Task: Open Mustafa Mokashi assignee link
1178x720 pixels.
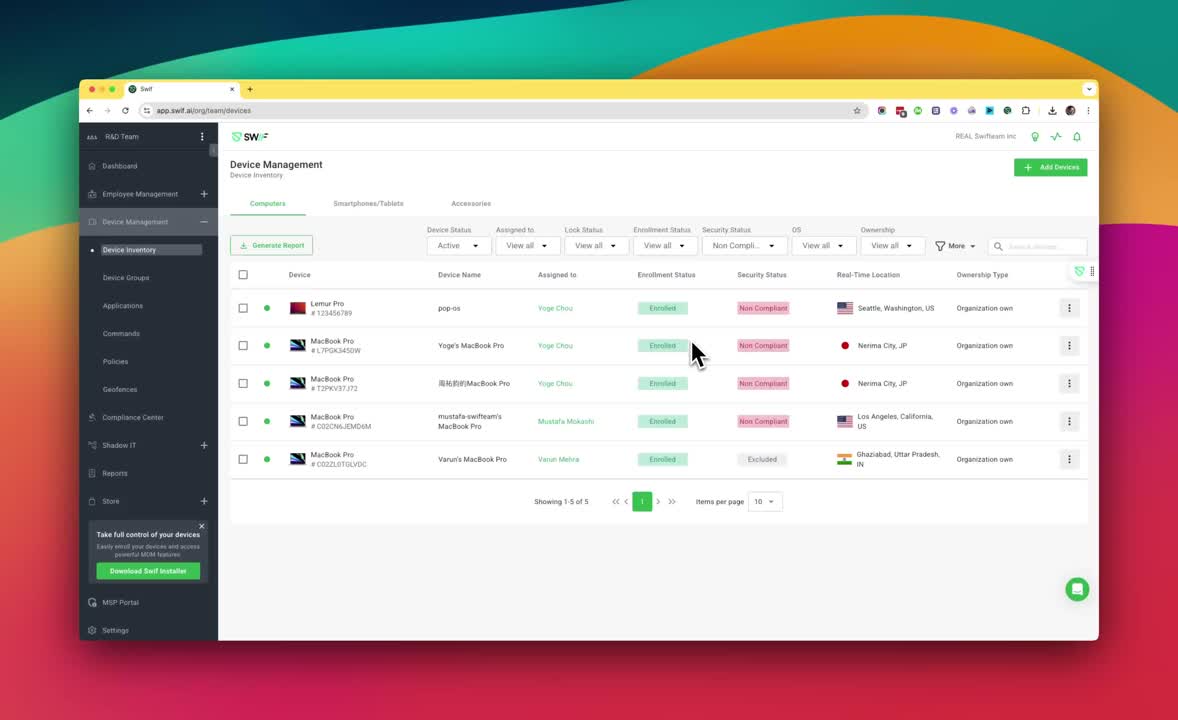Action: pyautogui.click(x=566, y=422)
